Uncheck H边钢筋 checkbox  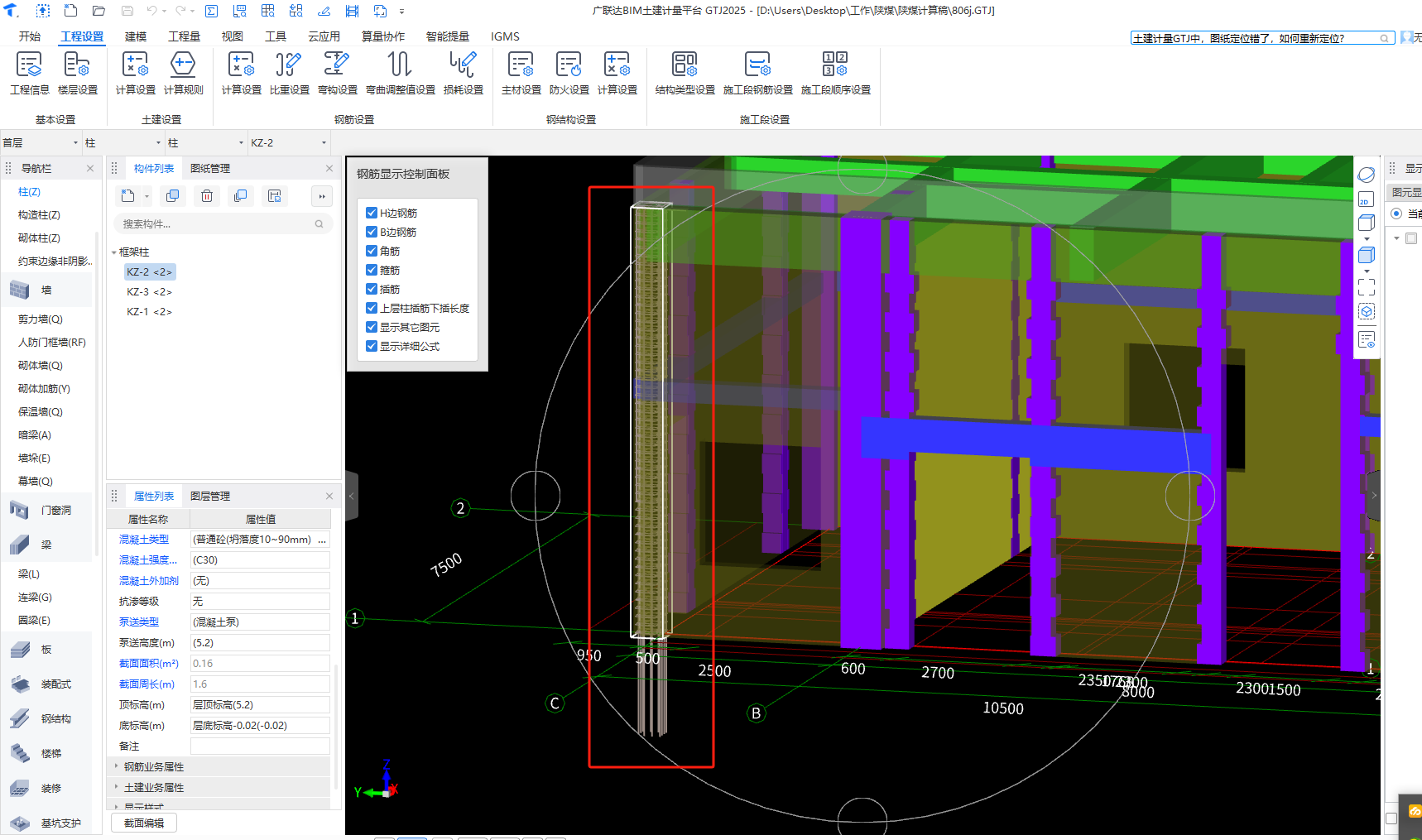[372, 213]
